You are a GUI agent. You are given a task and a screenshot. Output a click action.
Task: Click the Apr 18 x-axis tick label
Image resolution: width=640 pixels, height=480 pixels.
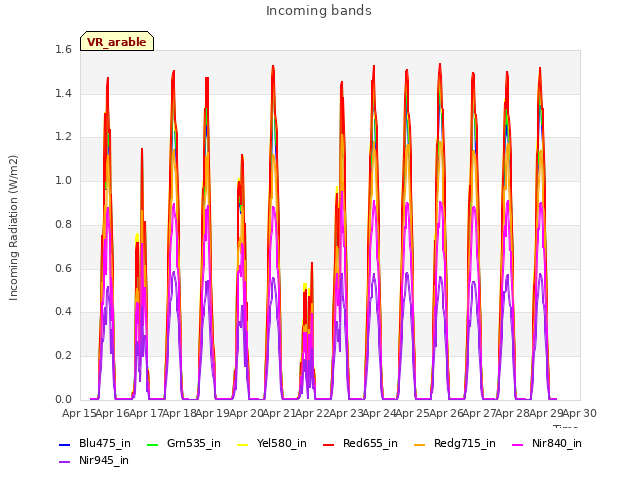pos(179,413)
